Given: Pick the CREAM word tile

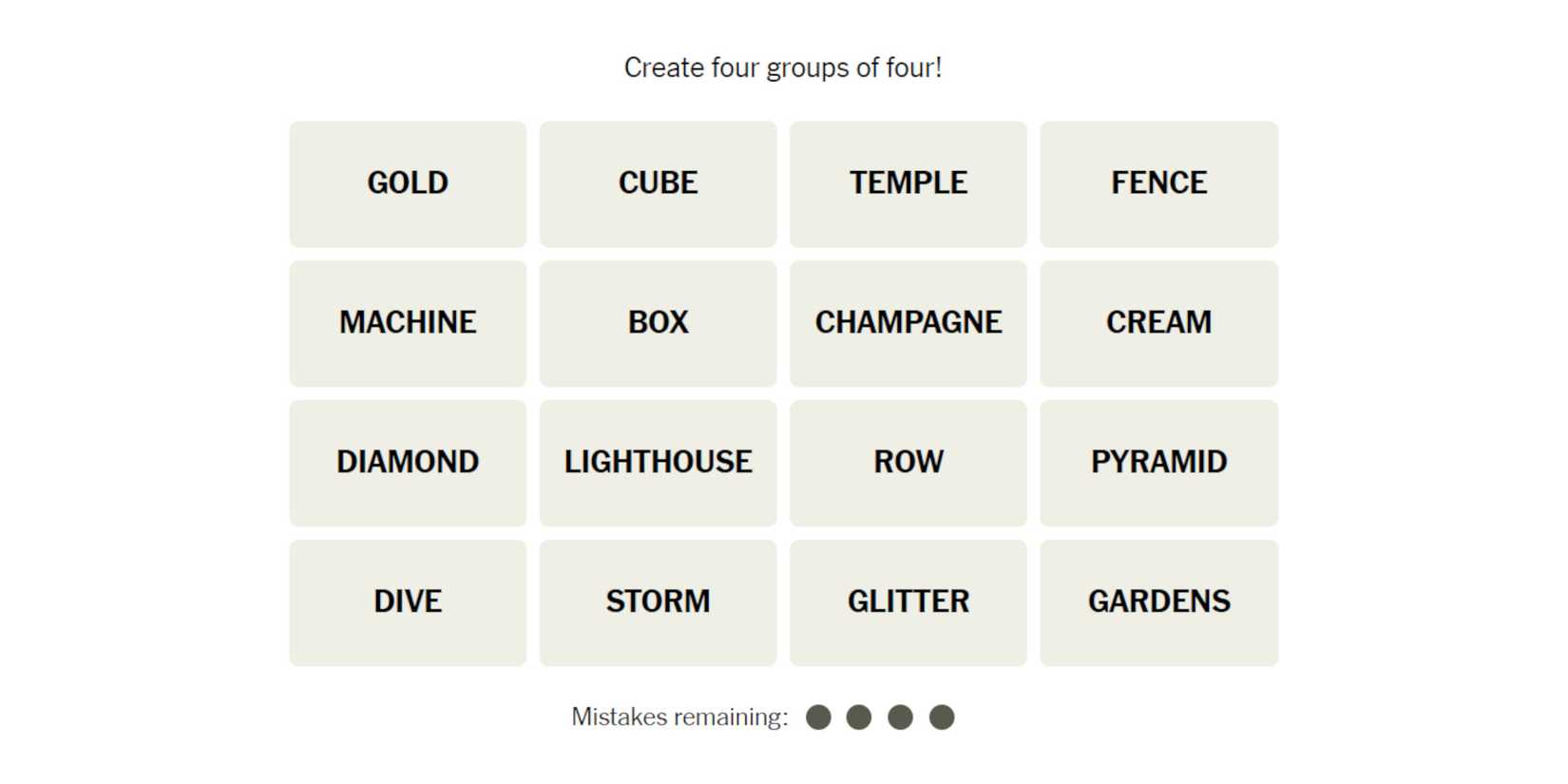Looking at the screenshot, I should 1158,323.
